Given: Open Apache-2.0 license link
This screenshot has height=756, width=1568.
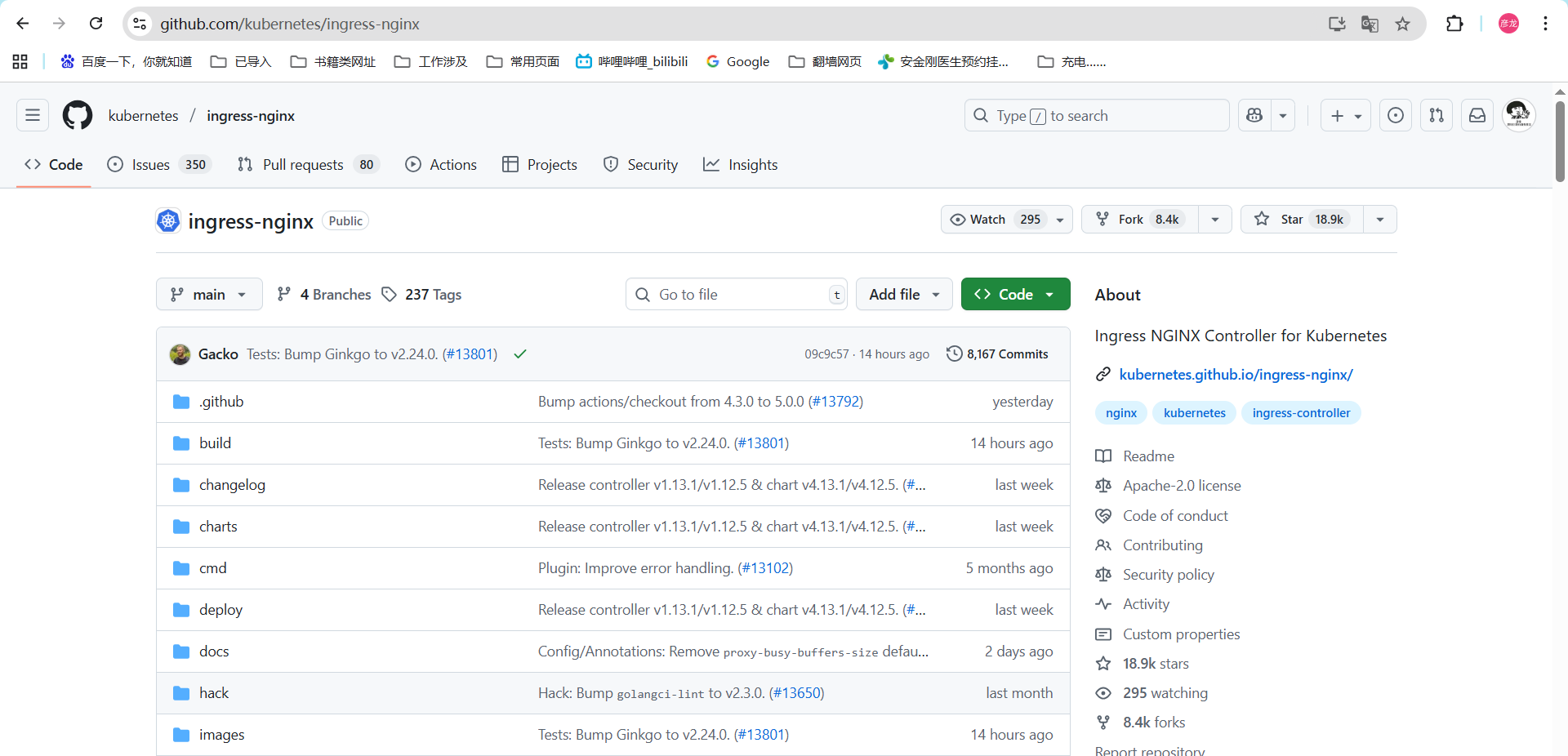Looking at the screenshot, I should coord(1169,486).
